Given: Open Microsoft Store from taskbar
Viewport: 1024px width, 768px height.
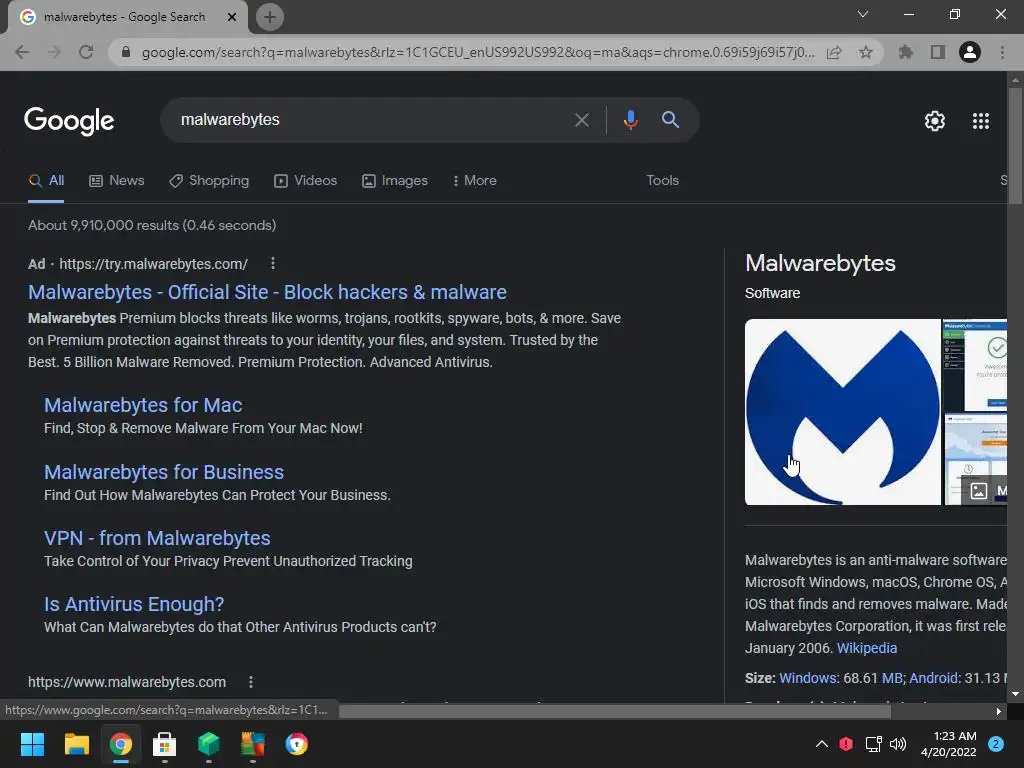Looking at the screenshot, I should tap(165, 744).
